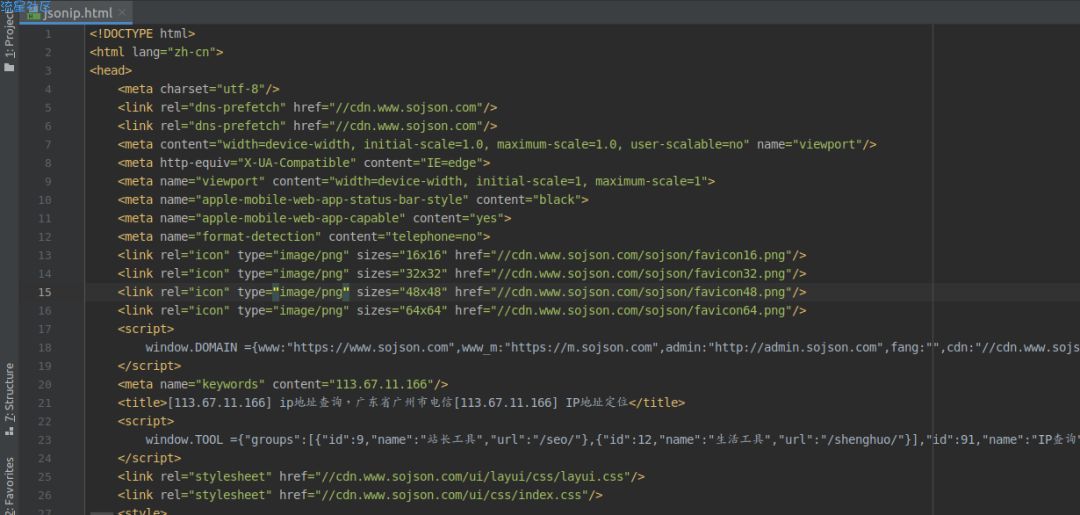Image resolution: width=1080 pixels, height=515 pixels.
Task: Click the HTML file icon on jsonip.html tab
Action: click(x=34, y=13)
